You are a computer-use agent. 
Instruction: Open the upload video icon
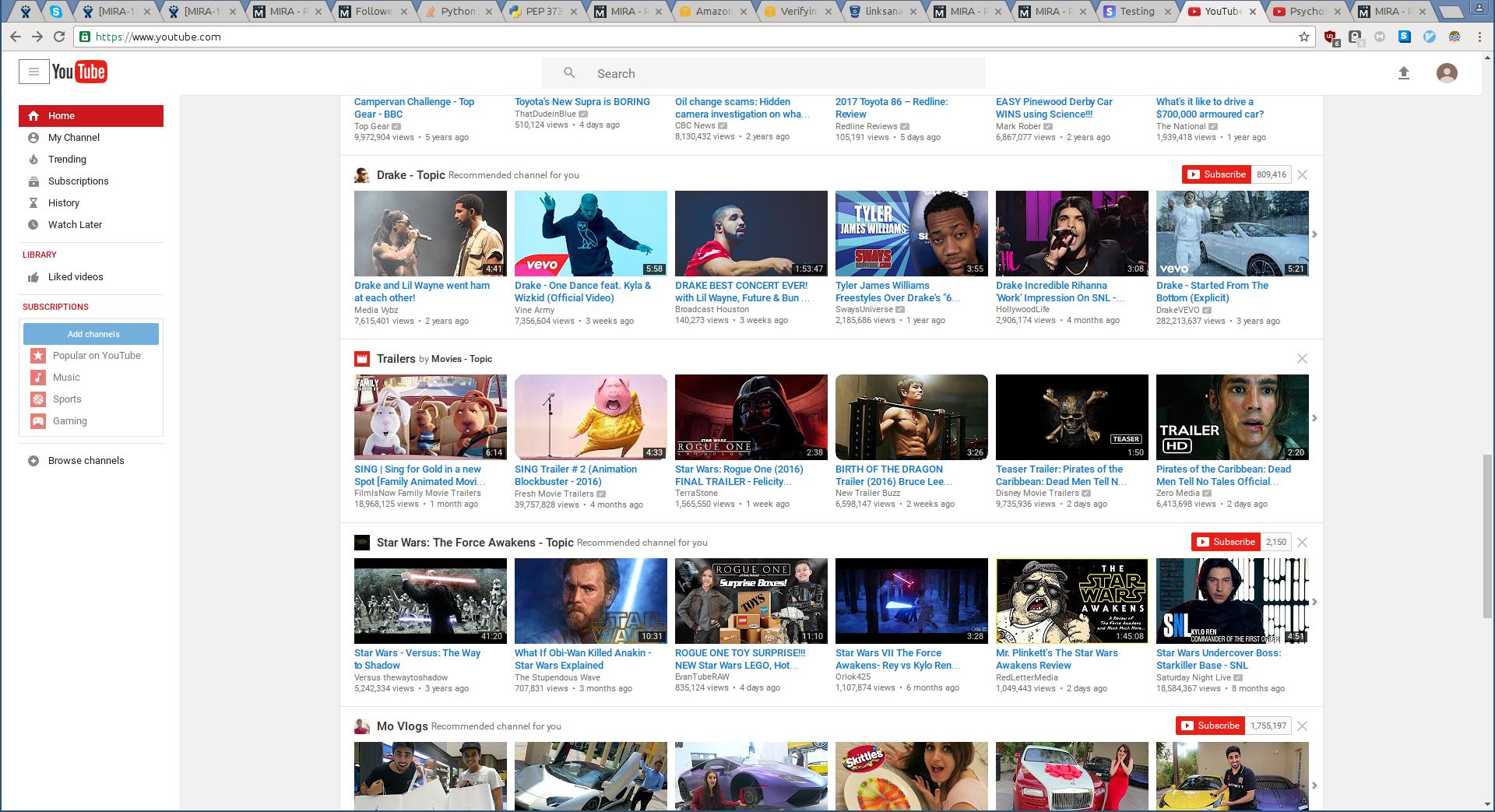pyautogui.click(x=1404, y=73)
